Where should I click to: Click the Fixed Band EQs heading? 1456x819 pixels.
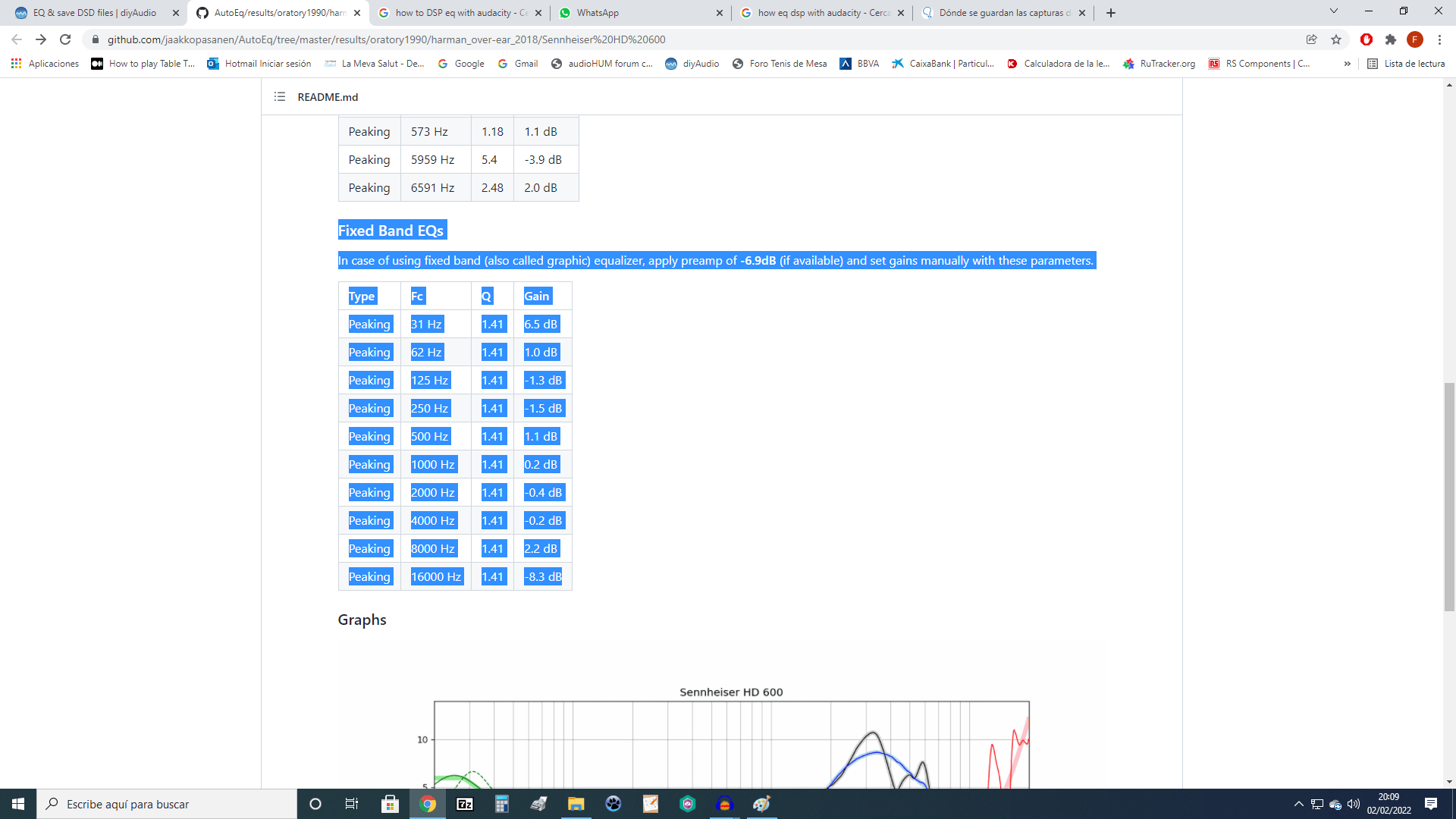tap(391, 231)
